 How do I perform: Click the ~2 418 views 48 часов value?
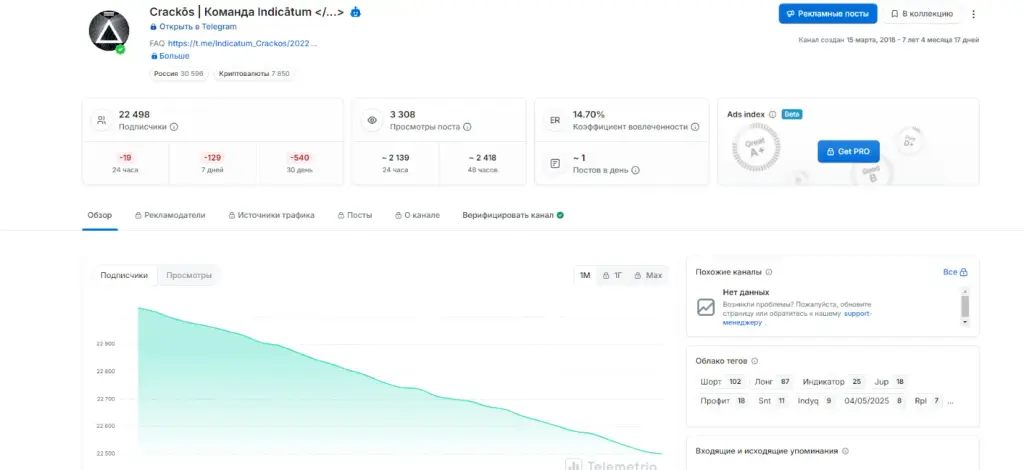(483, 157)
